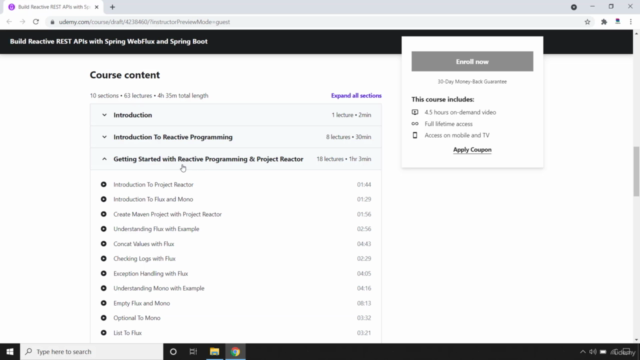Collapse Getting Started with Reactive Programming chevron
Screen dimensions: 640x360
pyautogui.click(x=104, y=159)
